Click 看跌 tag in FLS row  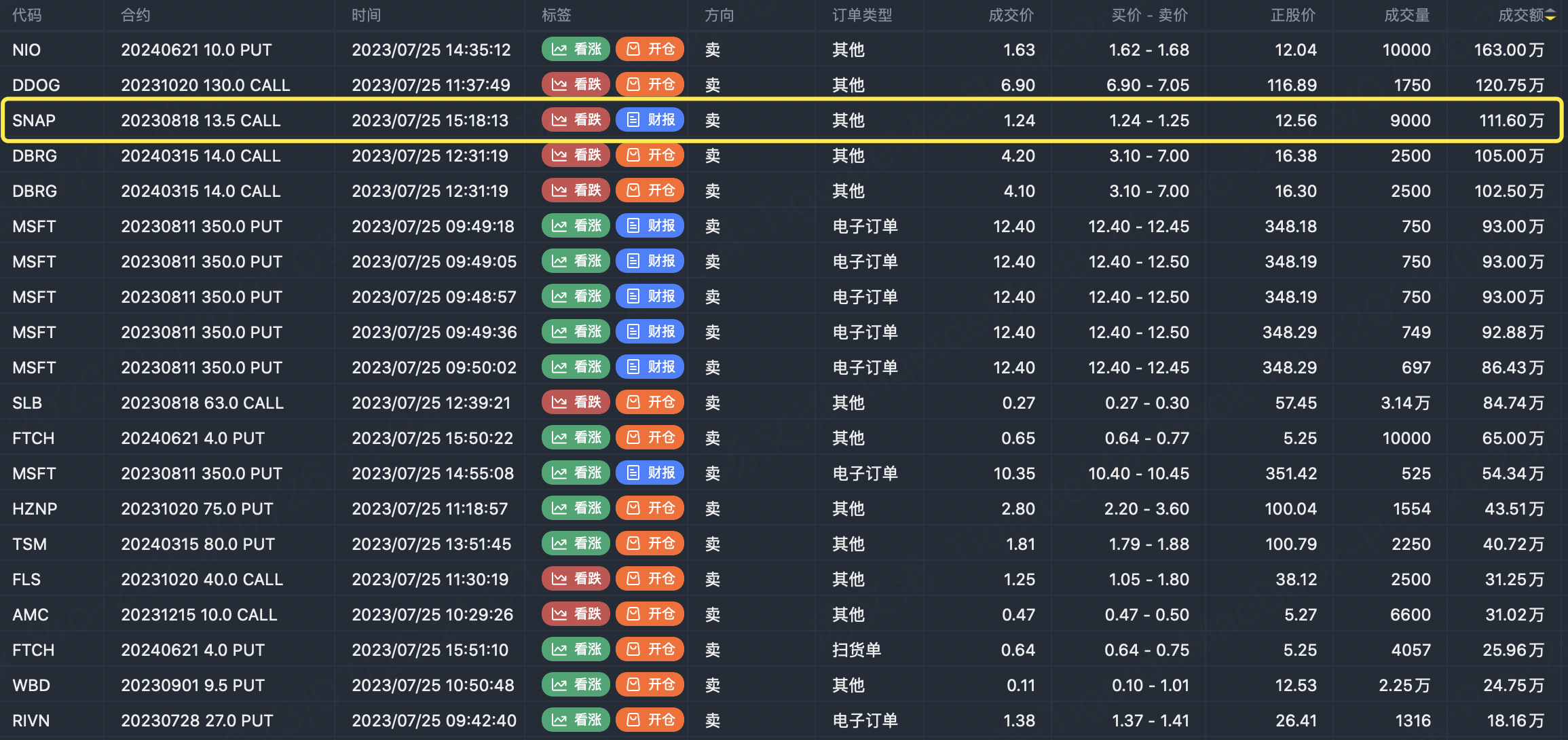(x=576, y=578)
